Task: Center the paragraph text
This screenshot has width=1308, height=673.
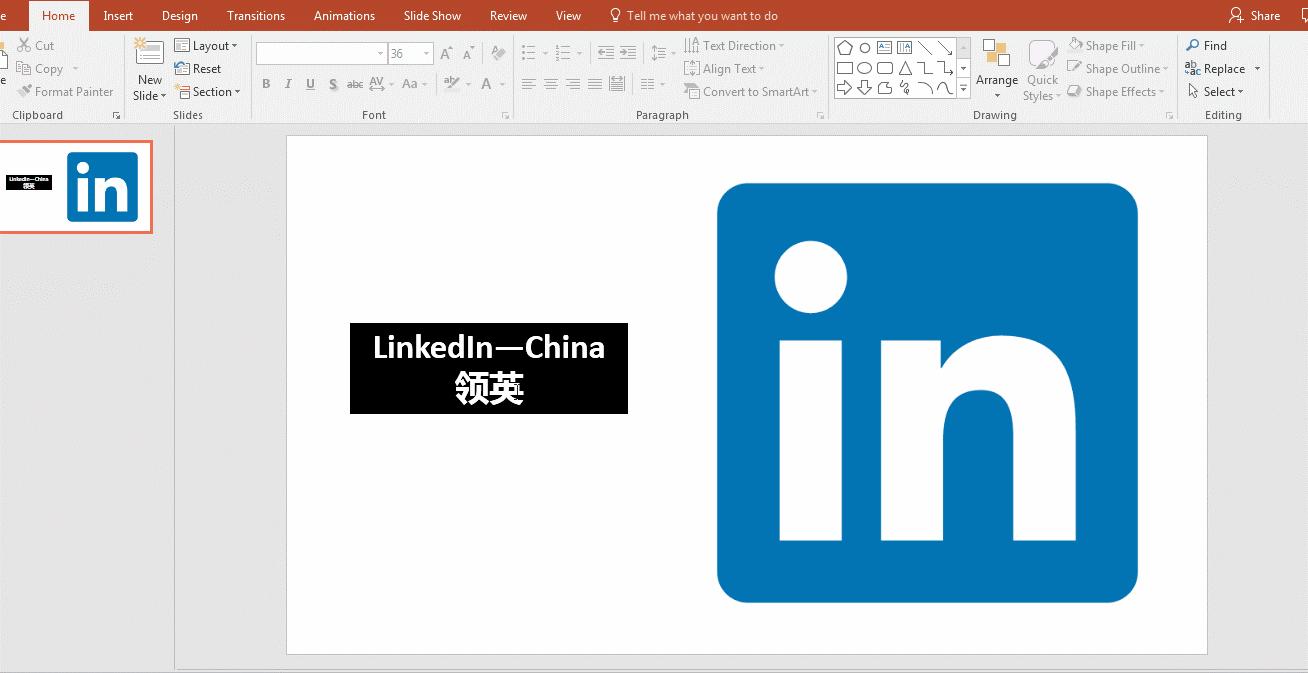Action: 551,85
